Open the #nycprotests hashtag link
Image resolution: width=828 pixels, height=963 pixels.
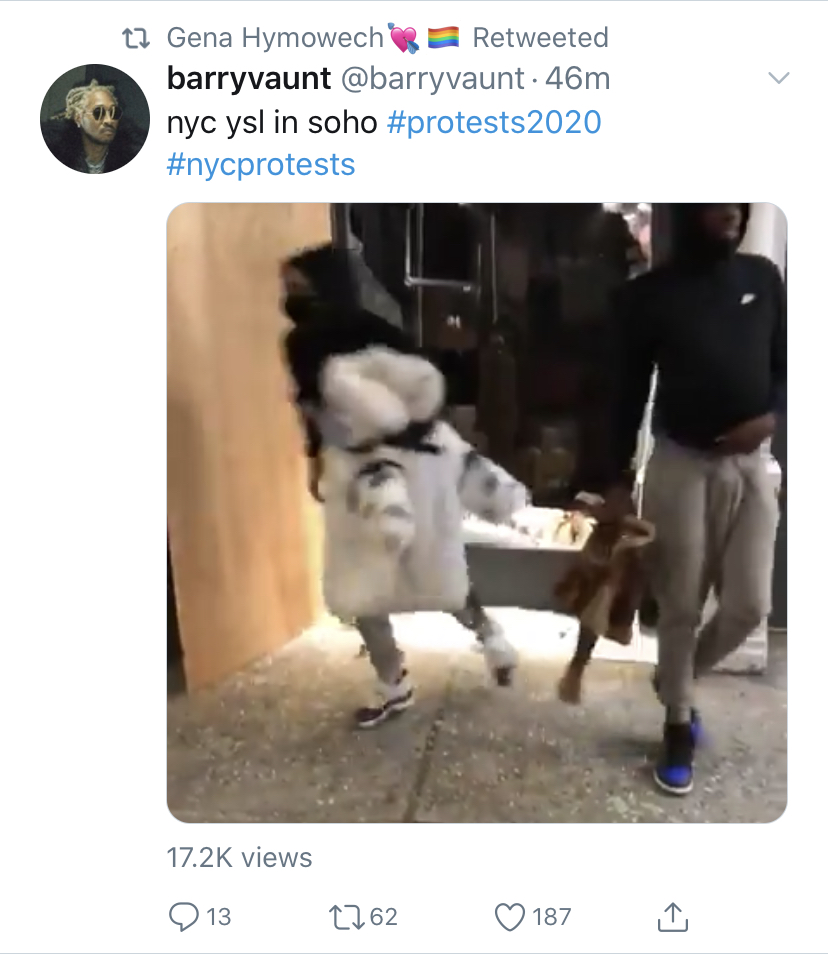[261, 165]
